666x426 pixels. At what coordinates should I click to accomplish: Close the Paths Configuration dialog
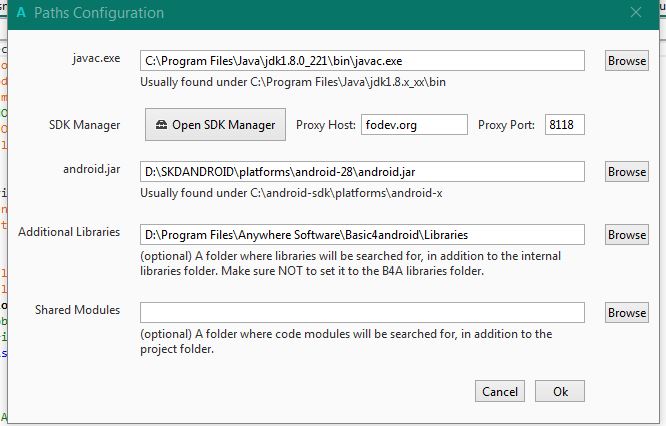pos(636,13)
